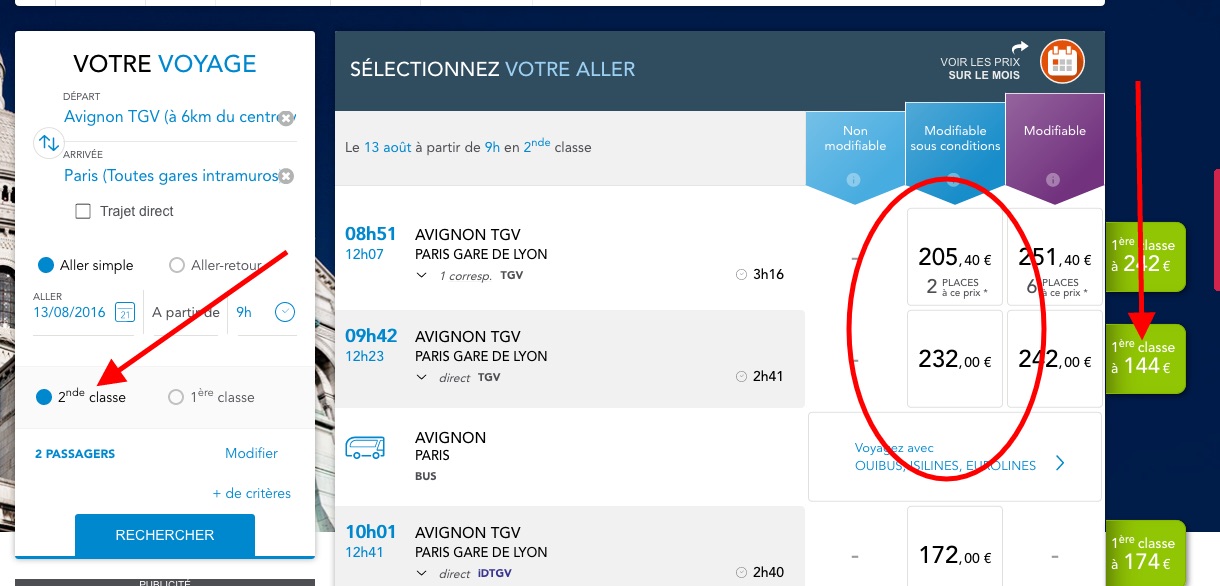Open the 9h departure time dropdown
Screen dimensions: 1220x586
tap(285, 312)
